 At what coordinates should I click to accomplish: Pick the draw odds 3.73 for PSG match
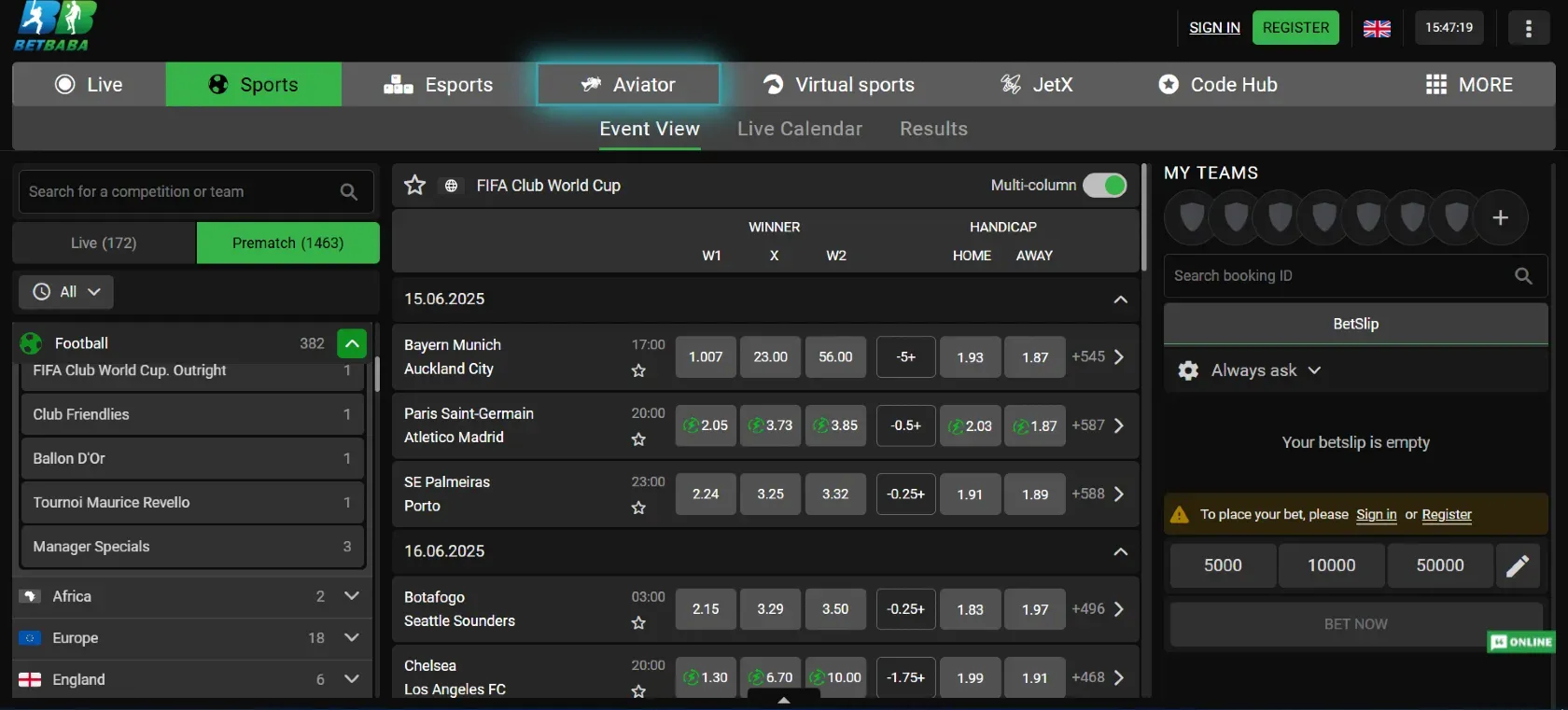tap(771, 425)
